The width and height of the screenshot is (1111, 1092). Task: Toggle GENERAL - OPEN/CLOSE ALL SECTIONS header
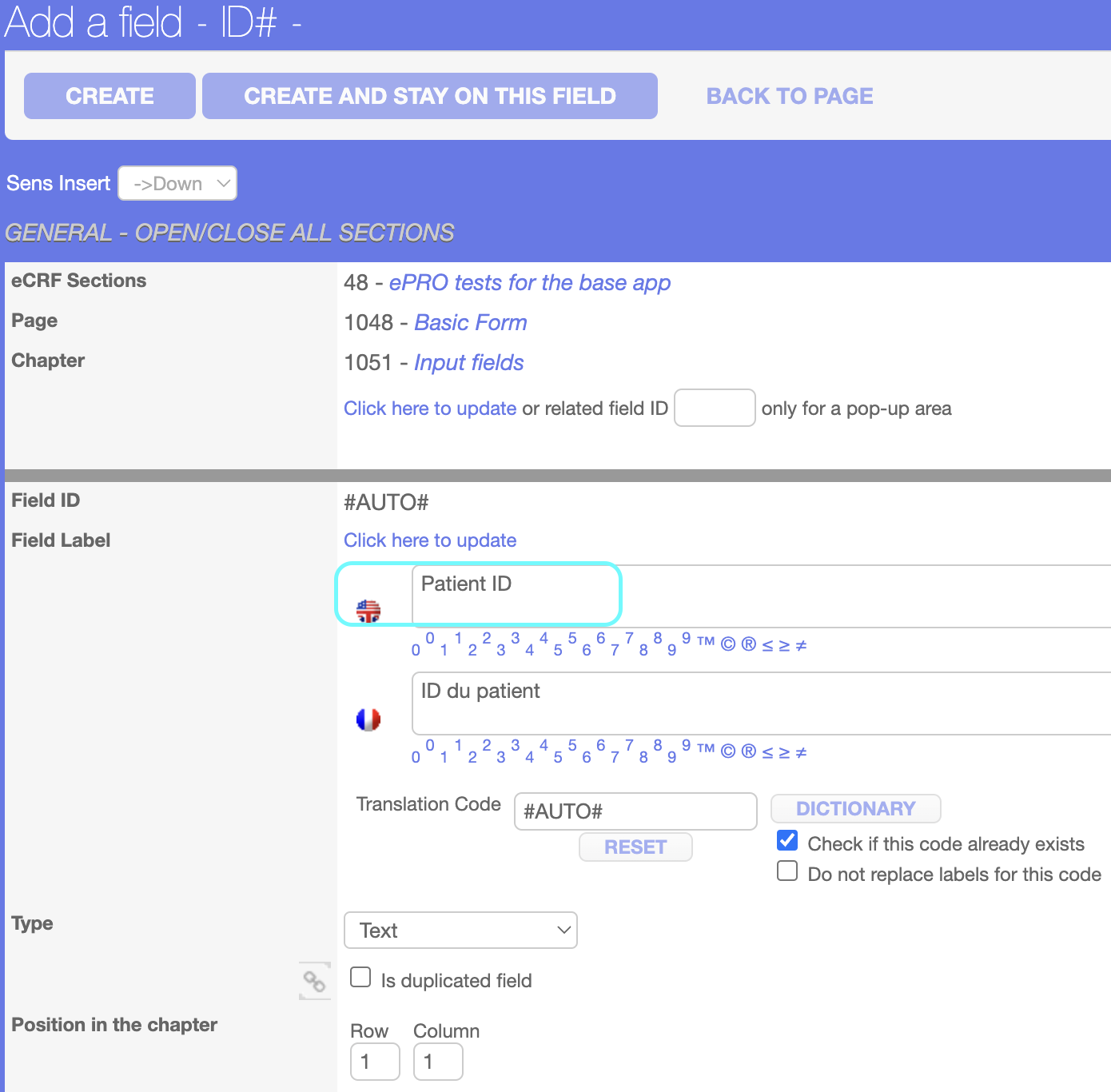click(x=229, y=233)
